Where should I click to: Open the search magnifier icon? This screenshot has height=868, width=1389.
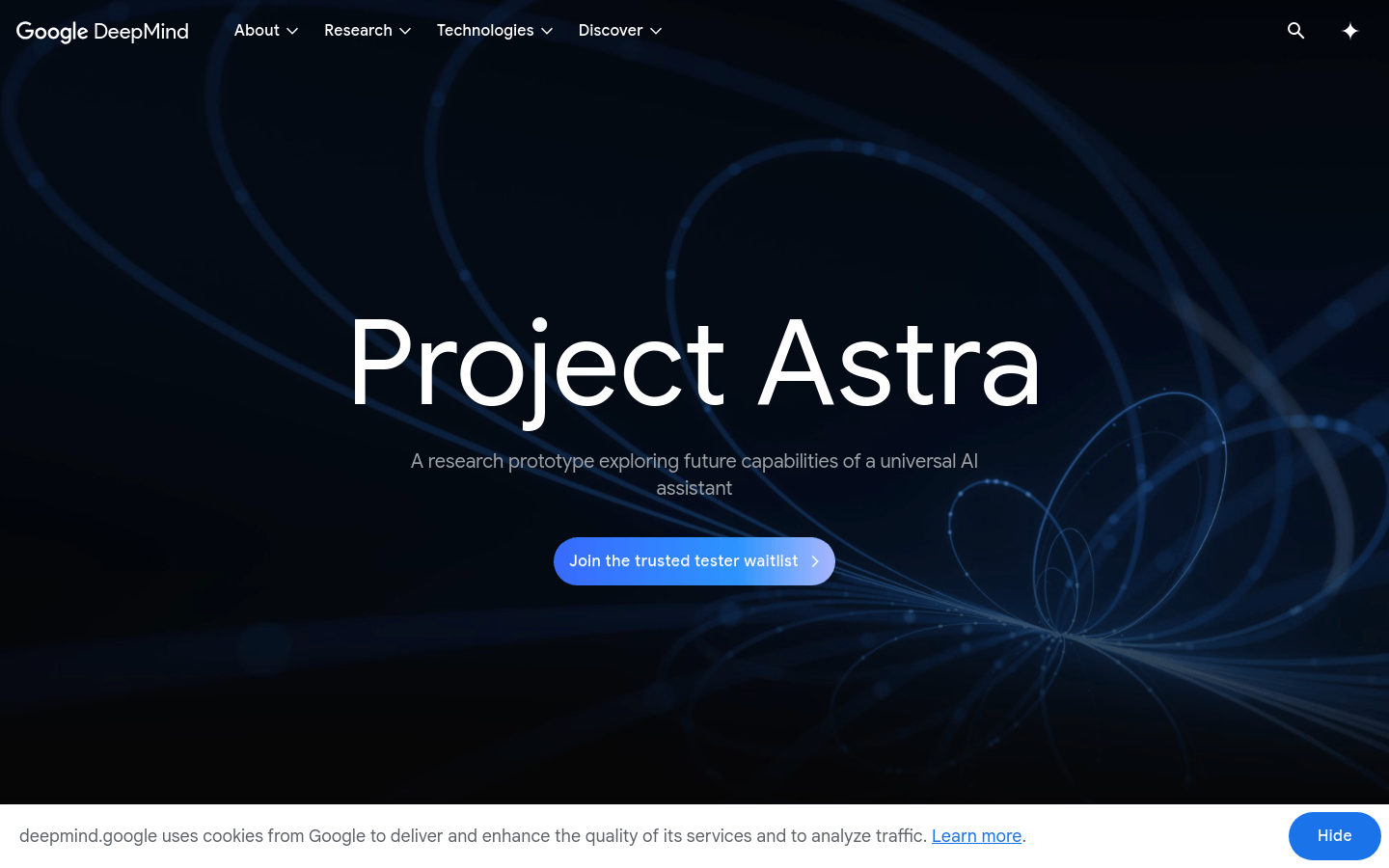(x=1295, y=31)
